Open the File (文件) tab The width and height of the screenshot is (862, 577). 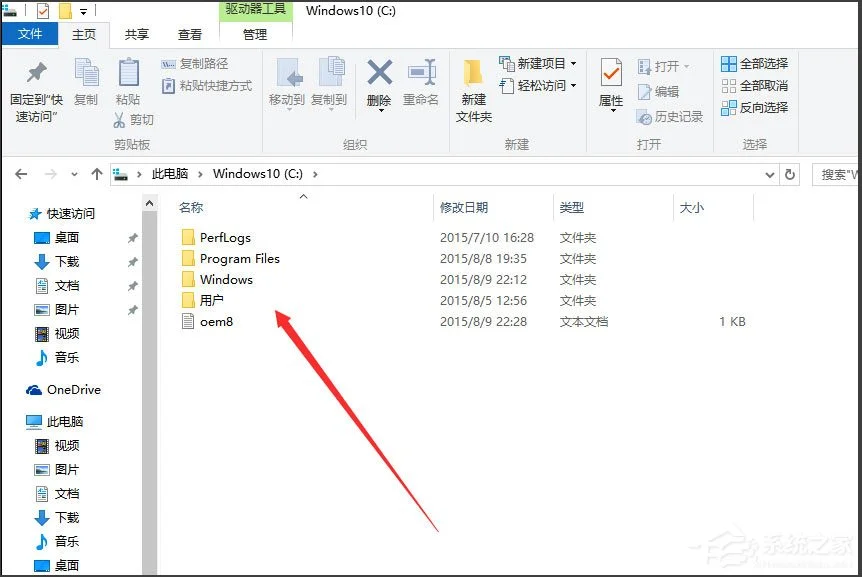pyautogui.click(x=30, y=34)
